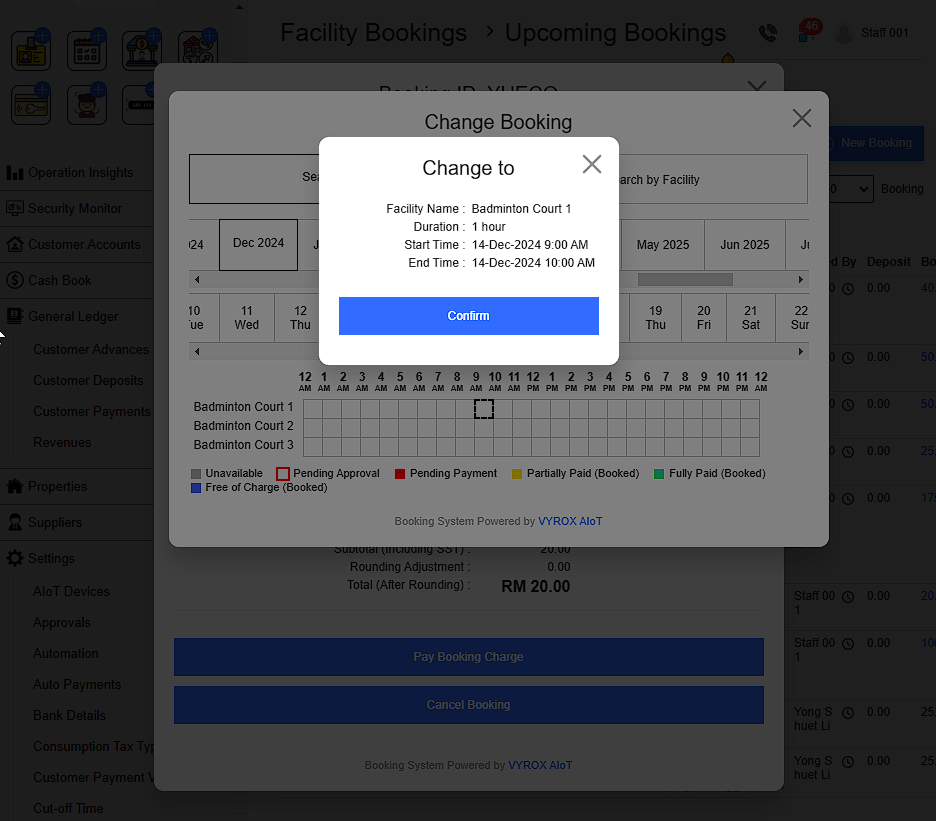Click the green phone call icon
Image resolution: width=936 pixels, height=821 pixels.
click(767, 33)
